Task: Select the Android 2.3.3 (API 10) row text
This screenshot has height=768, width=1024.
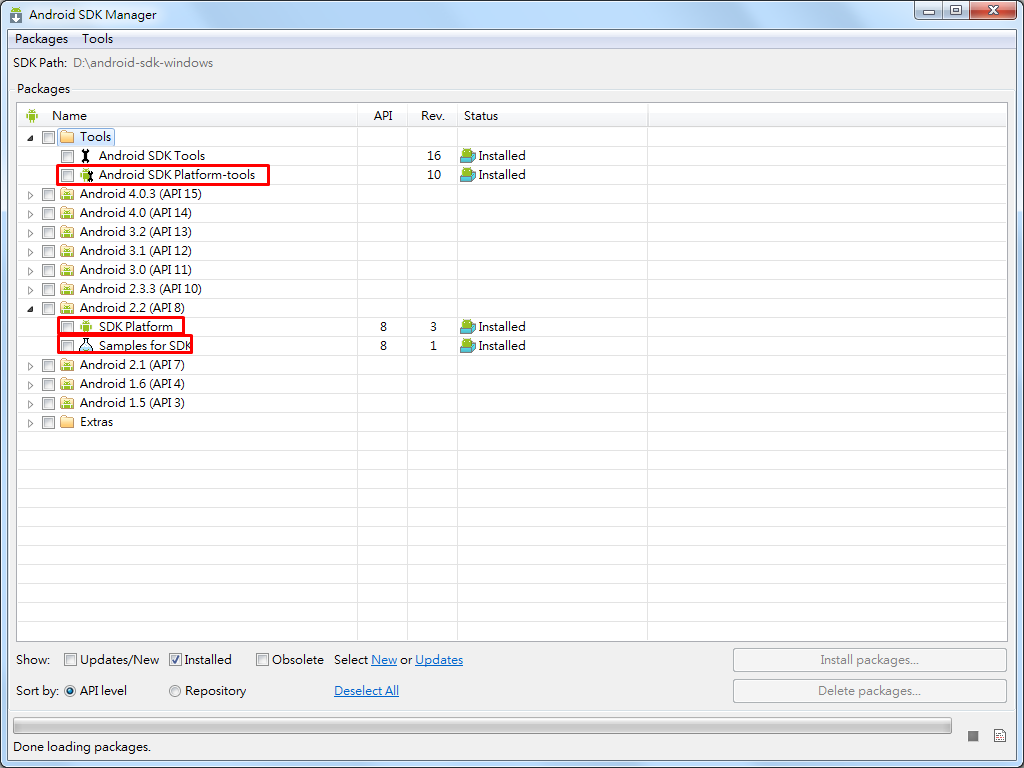Action: click(x=140, y=289)
